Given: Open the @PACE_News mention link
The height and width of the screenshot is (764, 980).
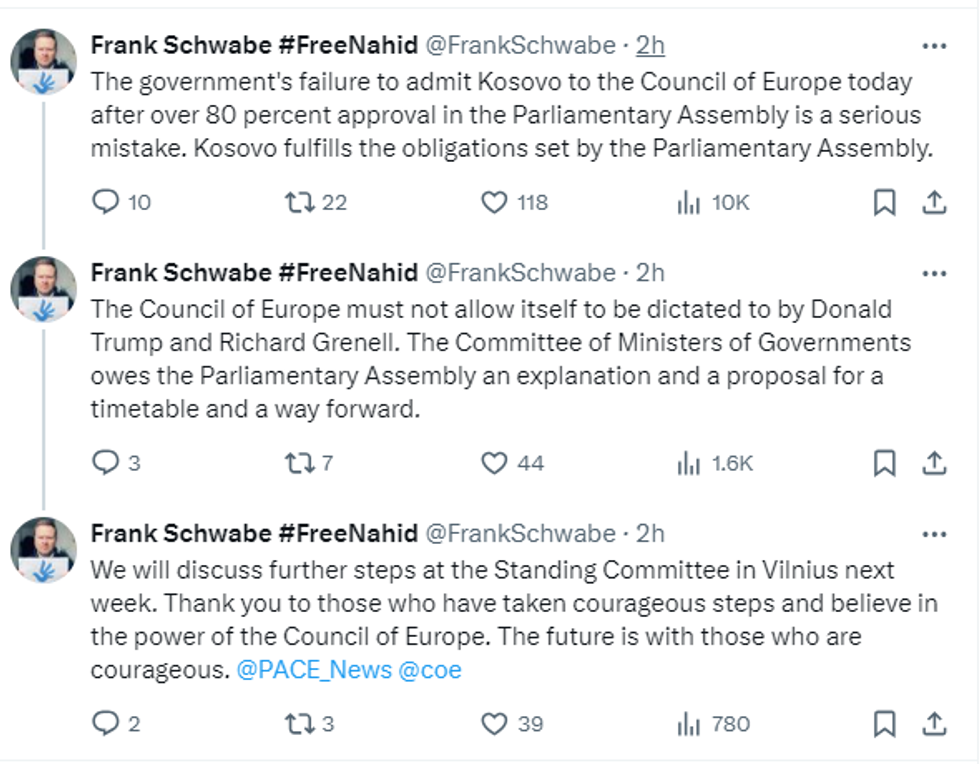Looking at the screenshot, I should pos(314,670).
